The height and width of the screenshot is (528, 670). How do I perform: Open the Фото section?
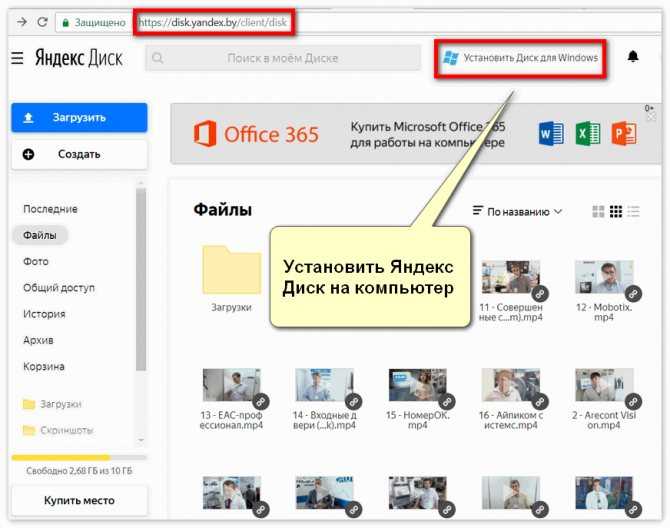36,261
